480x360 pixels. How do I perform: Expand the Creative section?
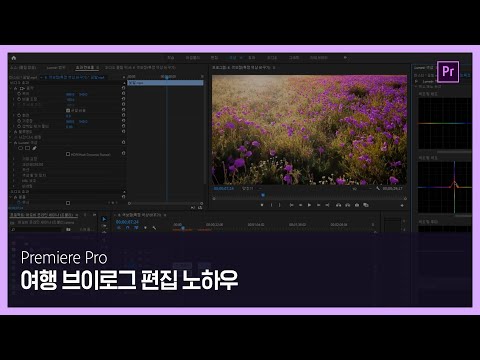pyautogui.click(x=14, y=164)
